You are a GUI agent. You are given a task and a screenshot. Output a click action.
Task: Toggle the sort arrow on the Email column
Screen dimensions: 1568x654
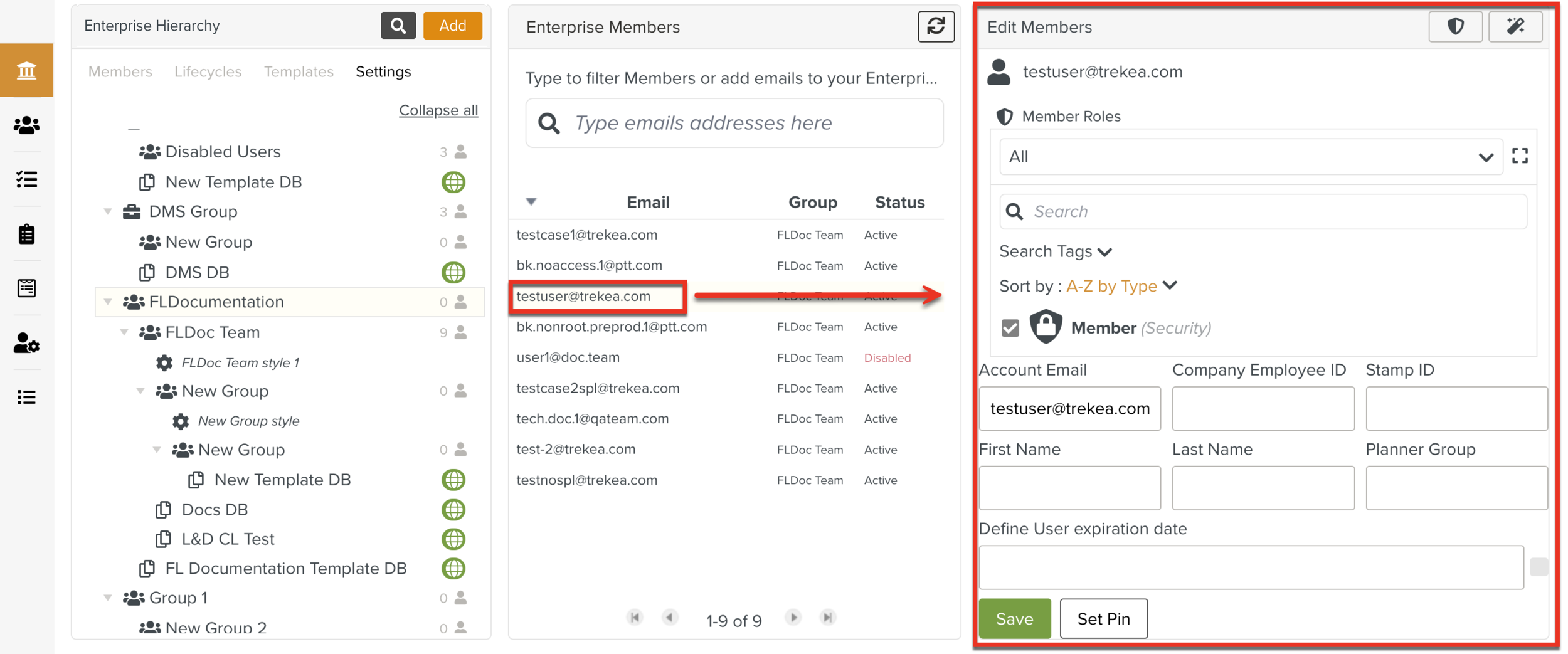pos(531,201)
